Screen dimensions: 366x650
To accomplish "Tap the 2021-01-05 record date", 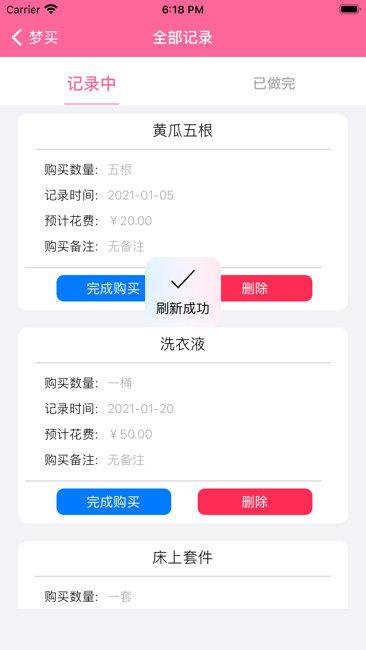I will click(141, 195).
